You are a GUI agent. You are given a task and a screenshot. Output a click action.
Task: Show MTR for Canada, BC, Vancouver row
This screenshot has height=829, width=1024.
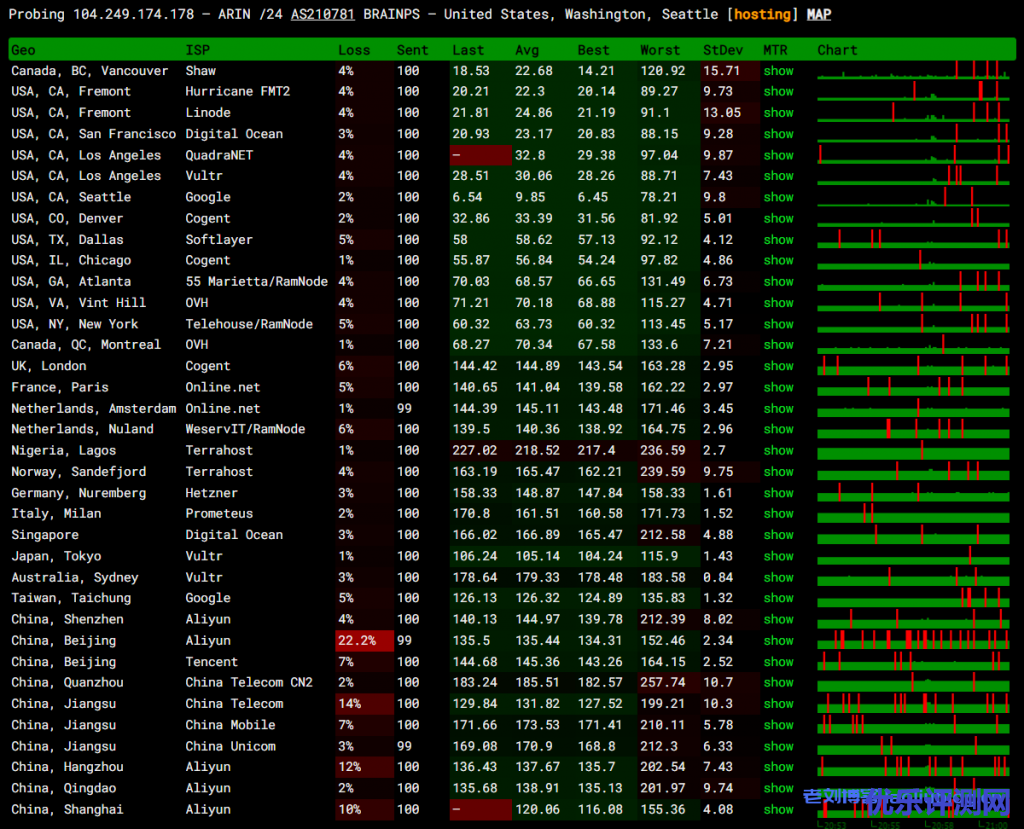778,71
